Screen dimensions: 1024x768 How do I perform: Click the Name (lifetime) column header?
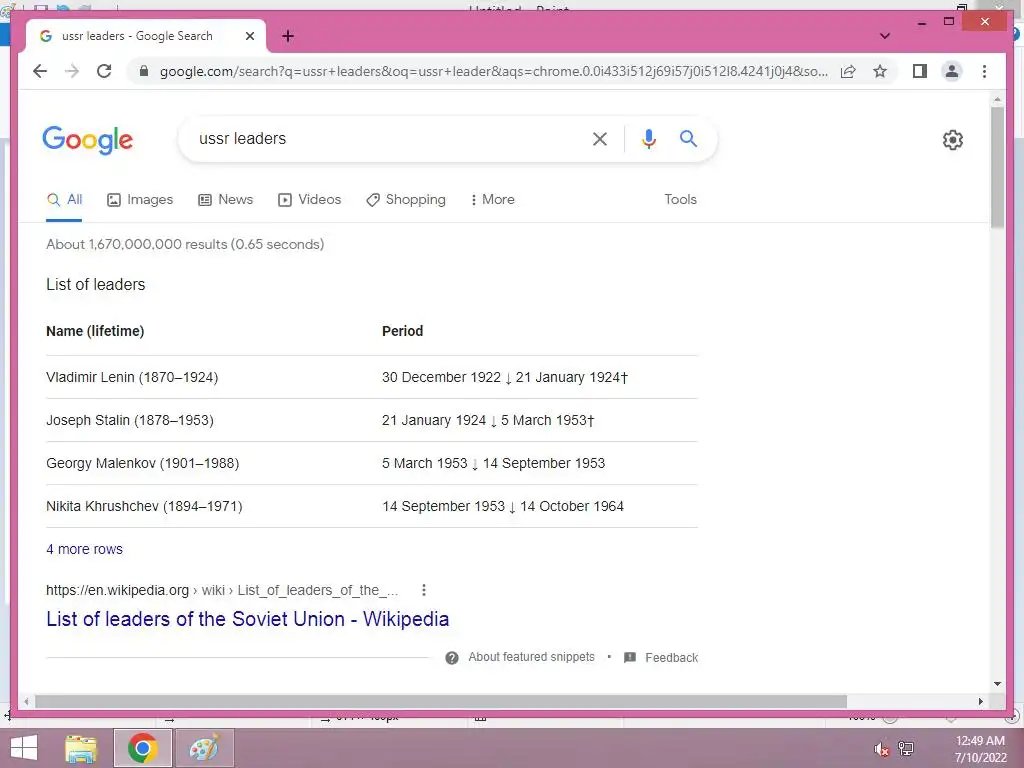(95, 331)
